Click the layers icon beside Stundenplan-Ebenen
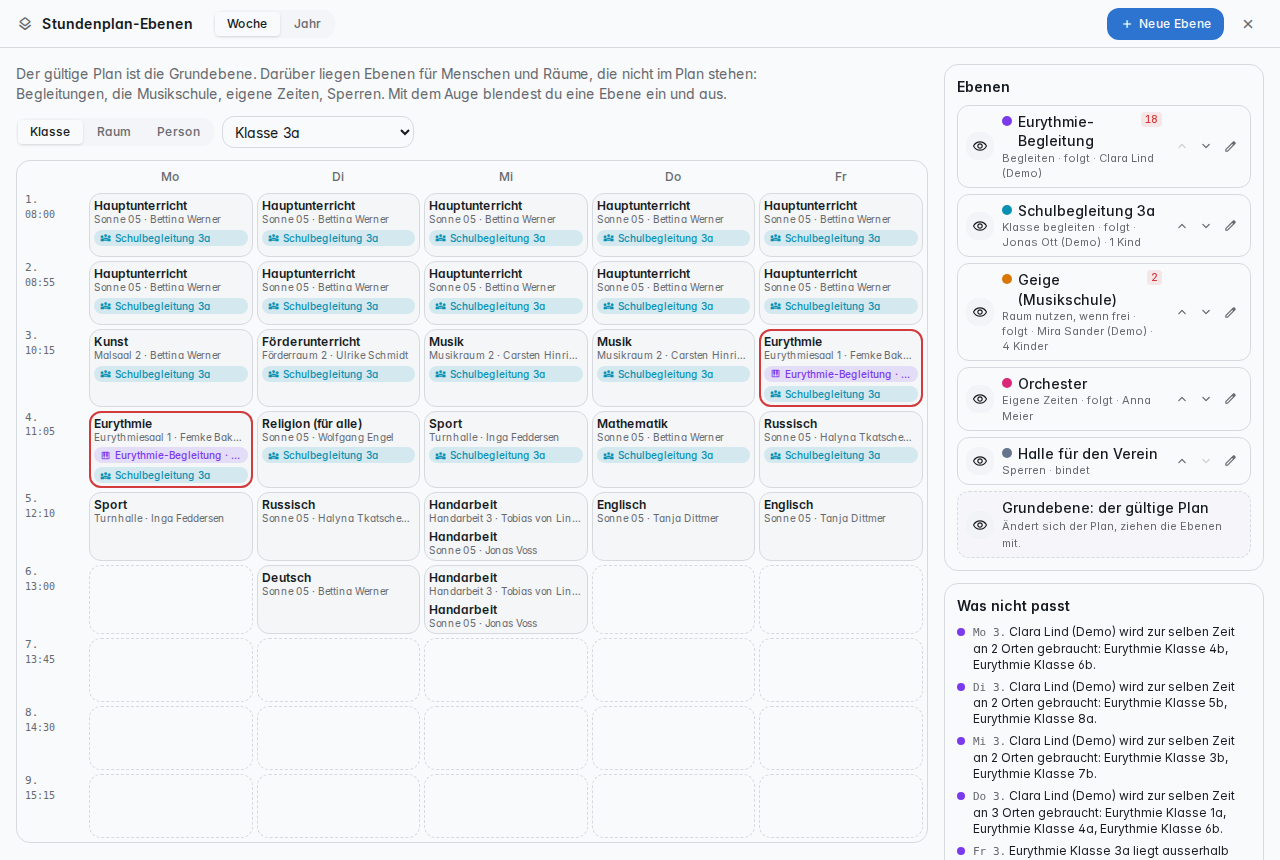 pos(25,23)
